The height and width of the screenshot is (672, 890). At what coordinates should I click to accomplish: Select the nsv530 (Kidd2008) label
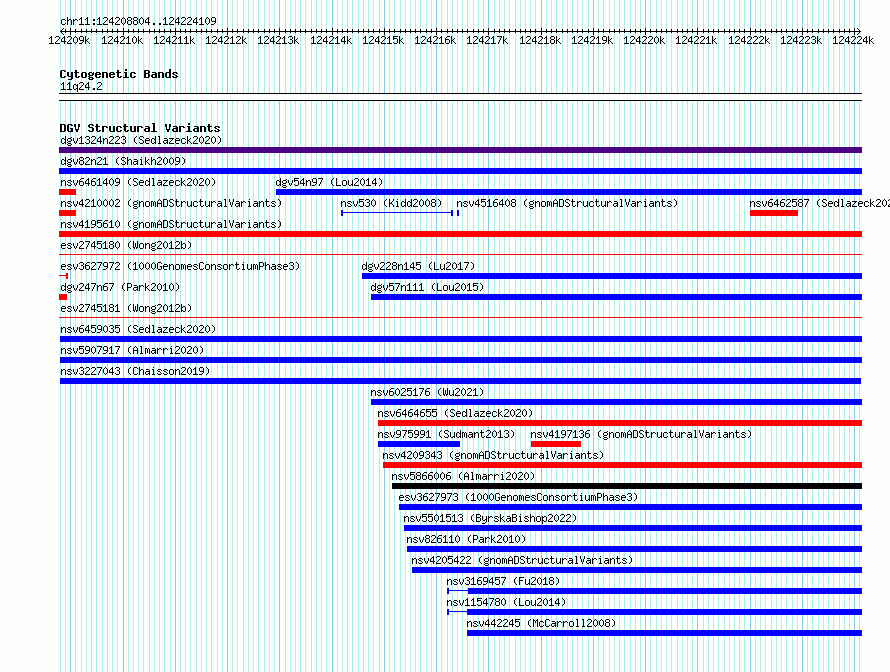pos(391,203)
